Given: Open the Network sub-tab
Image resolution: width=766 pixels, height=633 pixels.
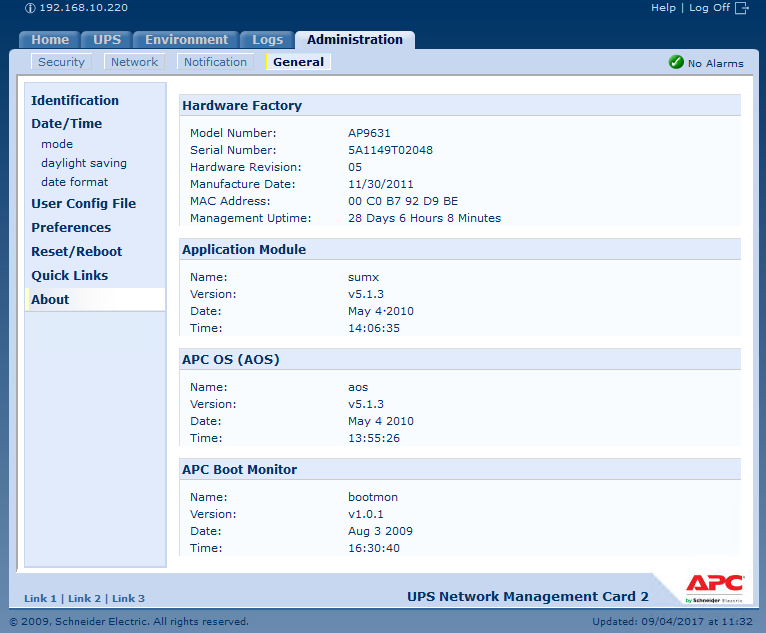Looking at the screenshot, I should pos(134,62).
